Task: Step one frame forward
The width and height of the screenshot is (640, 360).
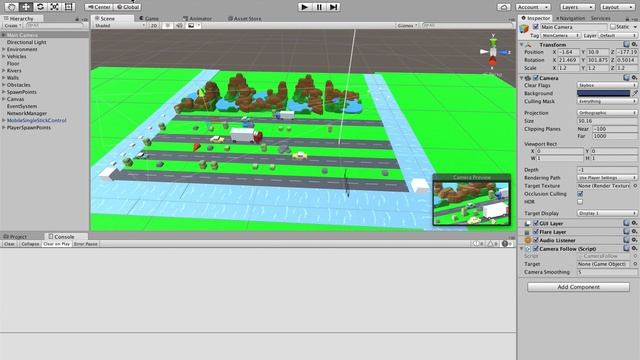Action: pos(333,7)
